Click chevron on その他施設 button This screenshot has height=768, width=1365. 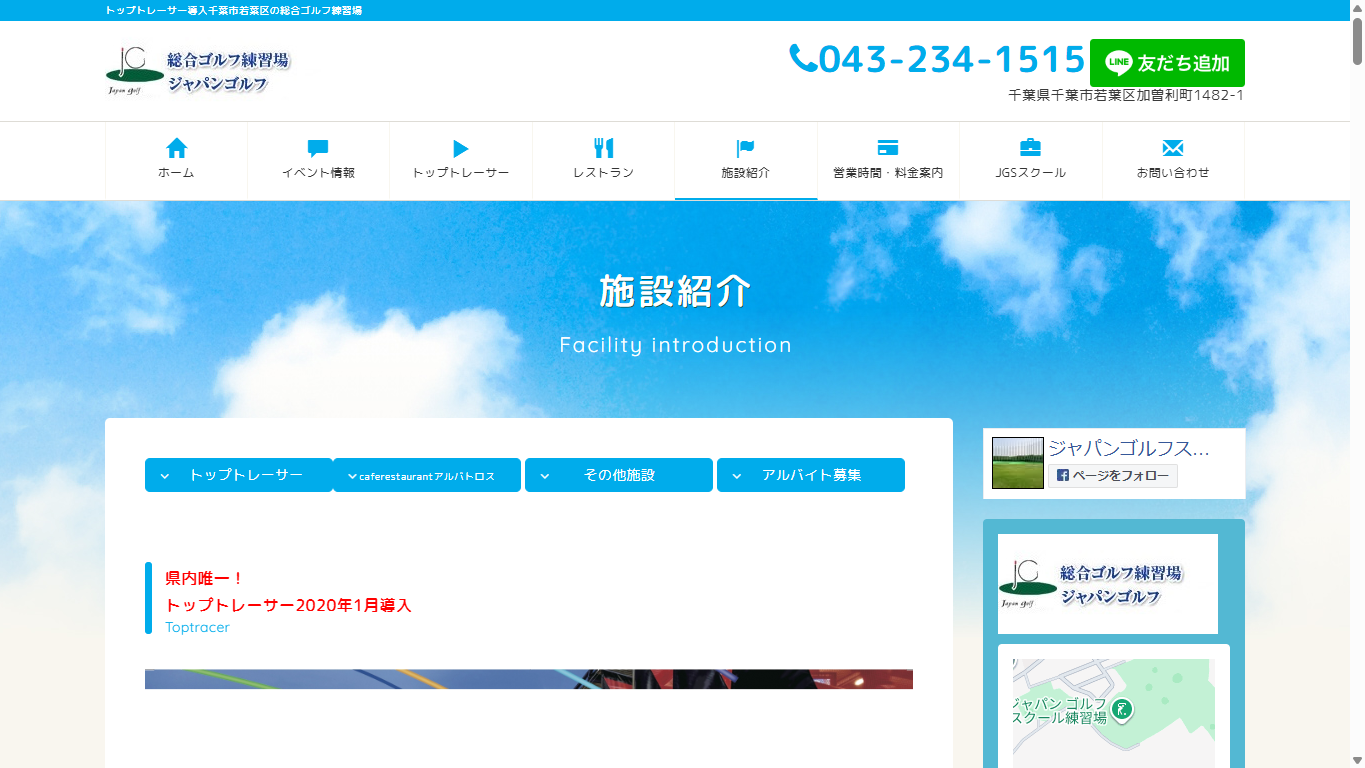coord(545,476)
